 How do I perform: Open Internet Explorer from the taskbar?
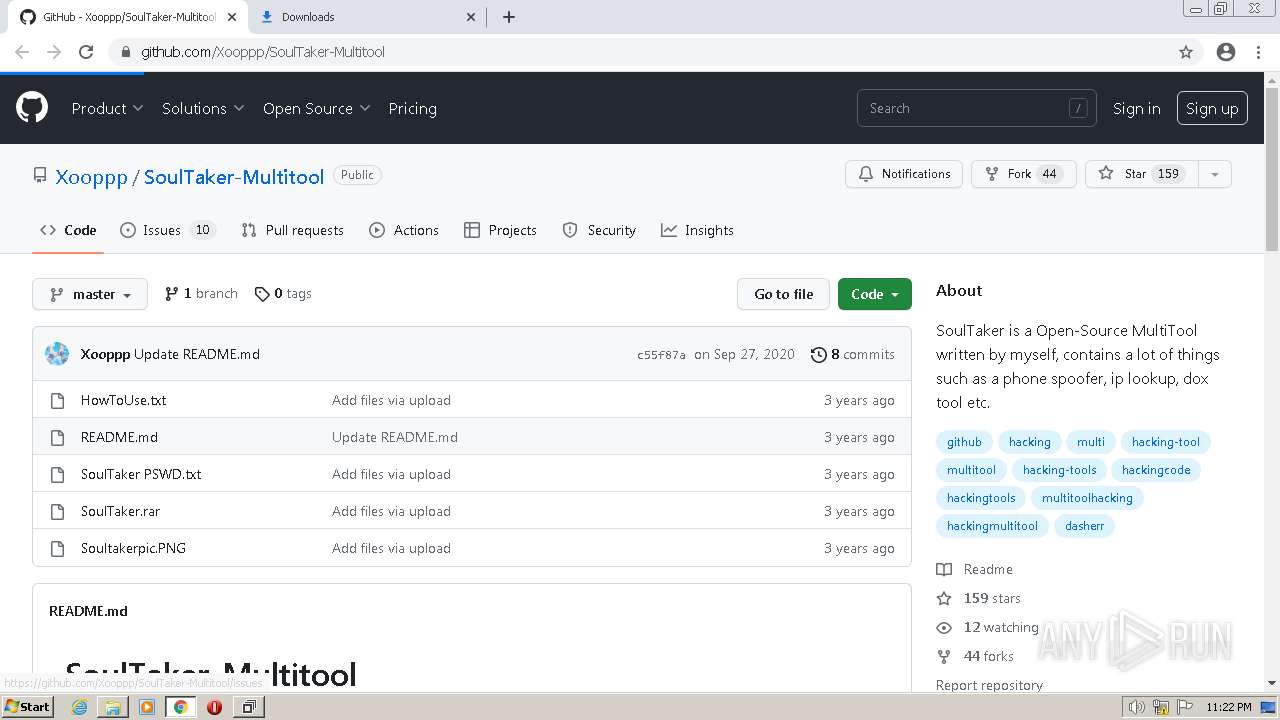pos(79,707)
